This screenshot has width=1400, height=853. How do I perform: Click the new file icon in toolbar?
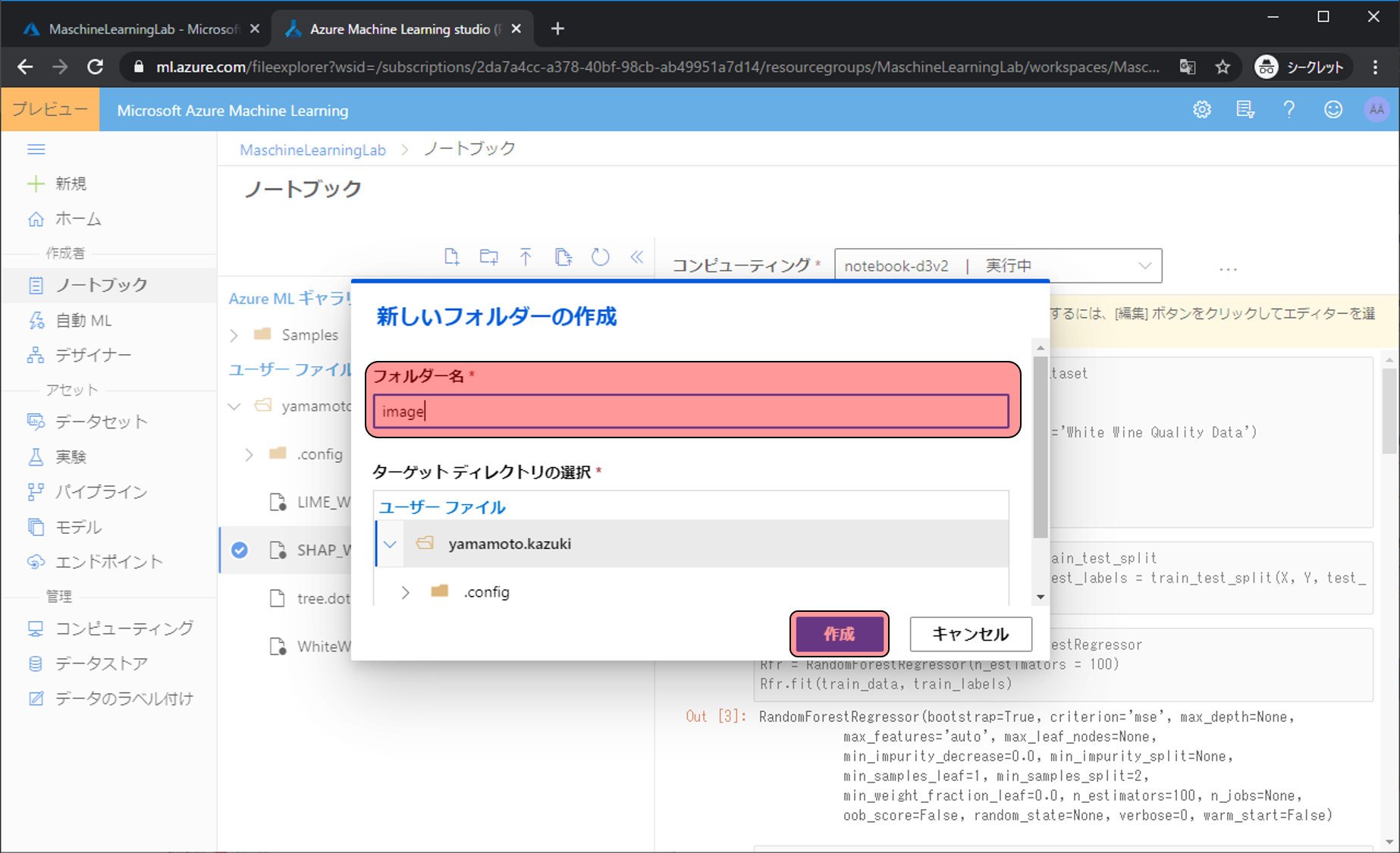[451, 257]
